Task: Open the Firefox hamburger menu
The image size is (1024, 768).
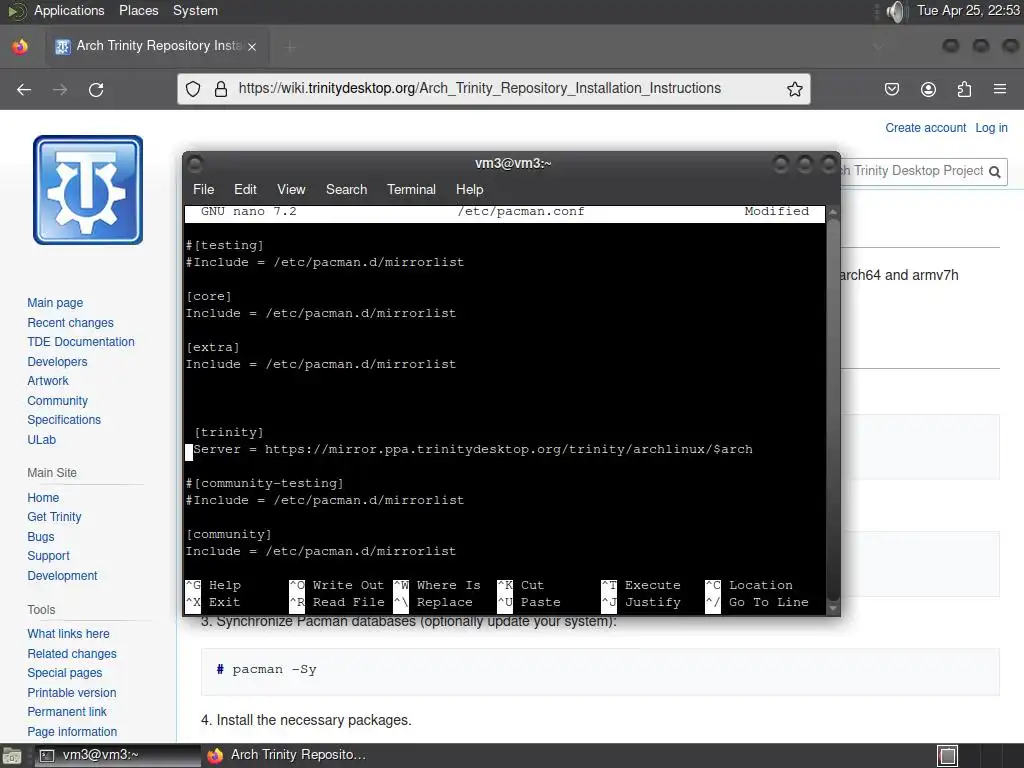Action: 1000,89
